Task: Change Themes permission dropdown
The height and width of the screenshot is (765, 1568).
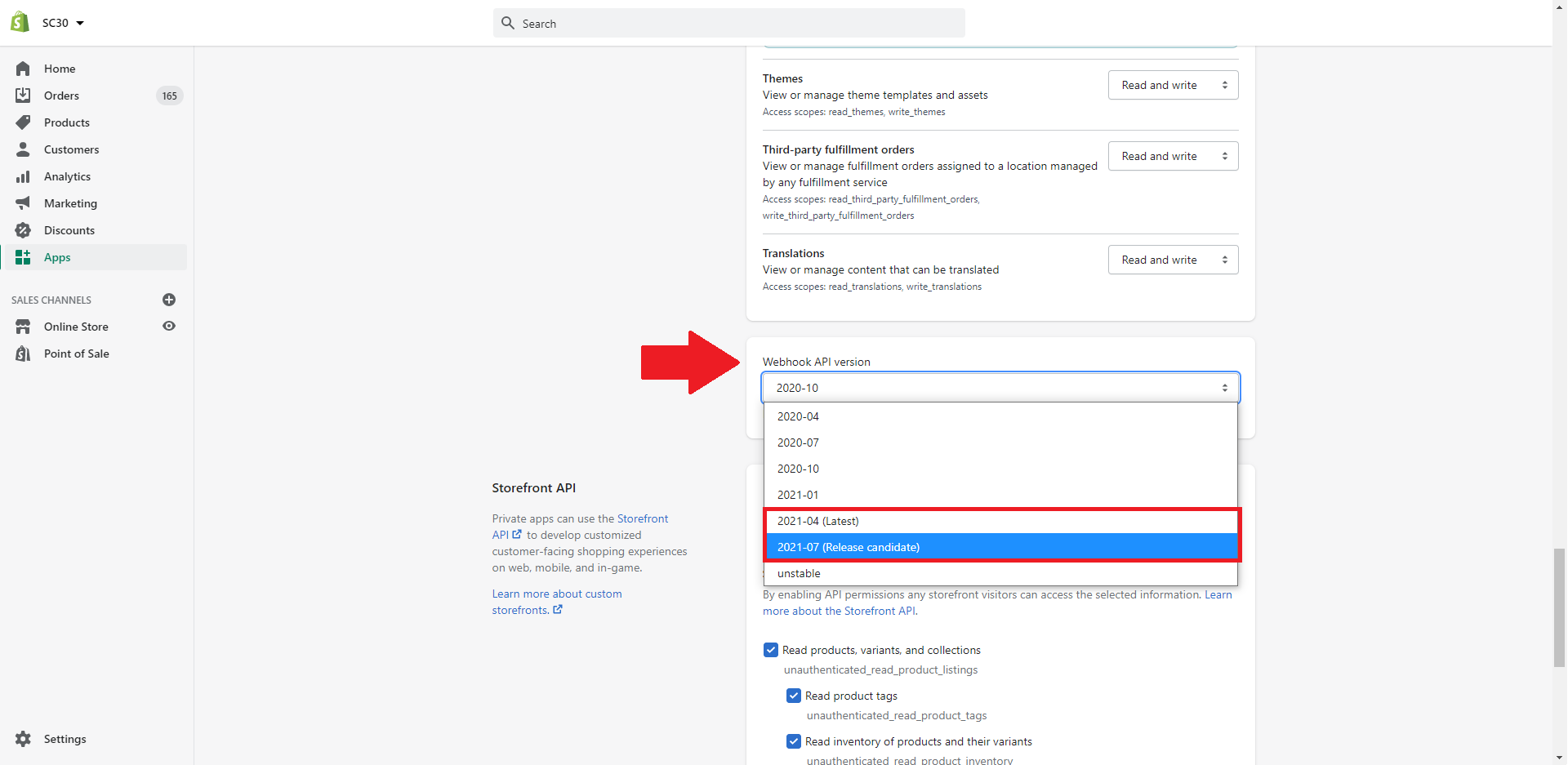Action: pos(1173,85)
